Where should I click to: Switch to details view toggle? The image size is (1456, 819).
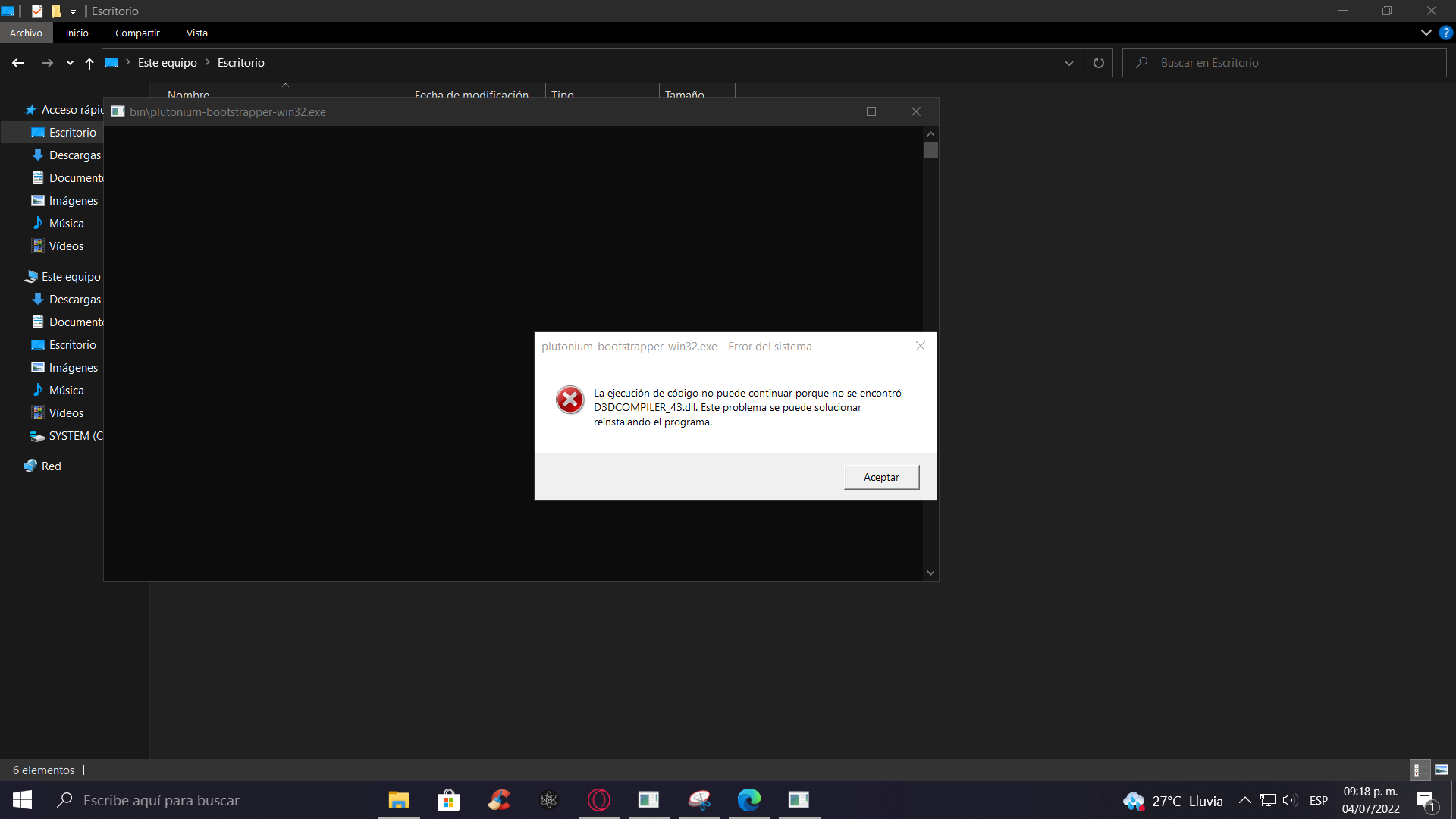click(1418, 770)
